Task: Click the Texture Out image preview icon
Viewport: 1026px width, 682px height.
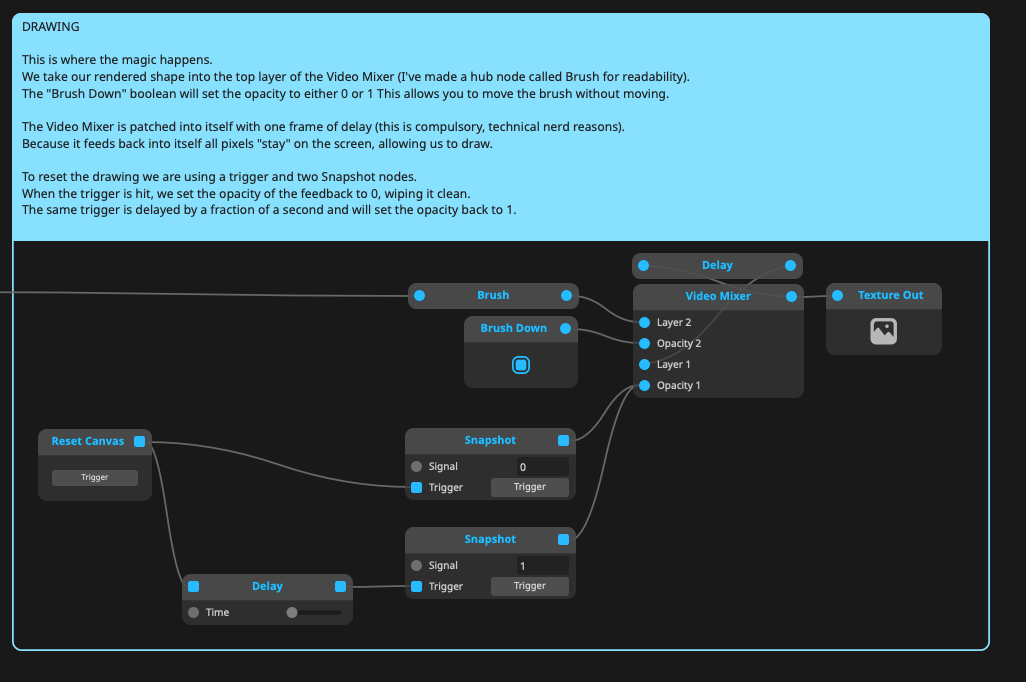Action: [x=883, y=331]
